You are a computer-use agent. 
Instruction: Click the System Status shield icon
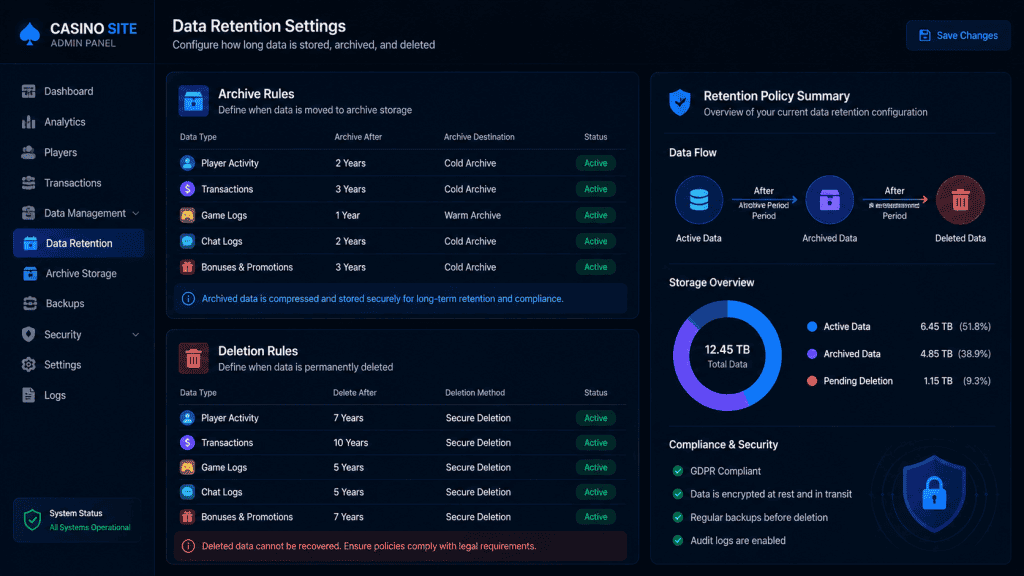[32, 520]
